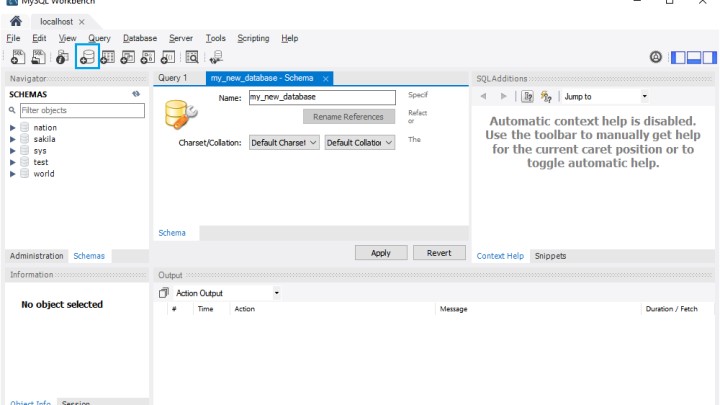Create new stored procedure toolbar icon

pyautogui.click(x=148, y=57)
